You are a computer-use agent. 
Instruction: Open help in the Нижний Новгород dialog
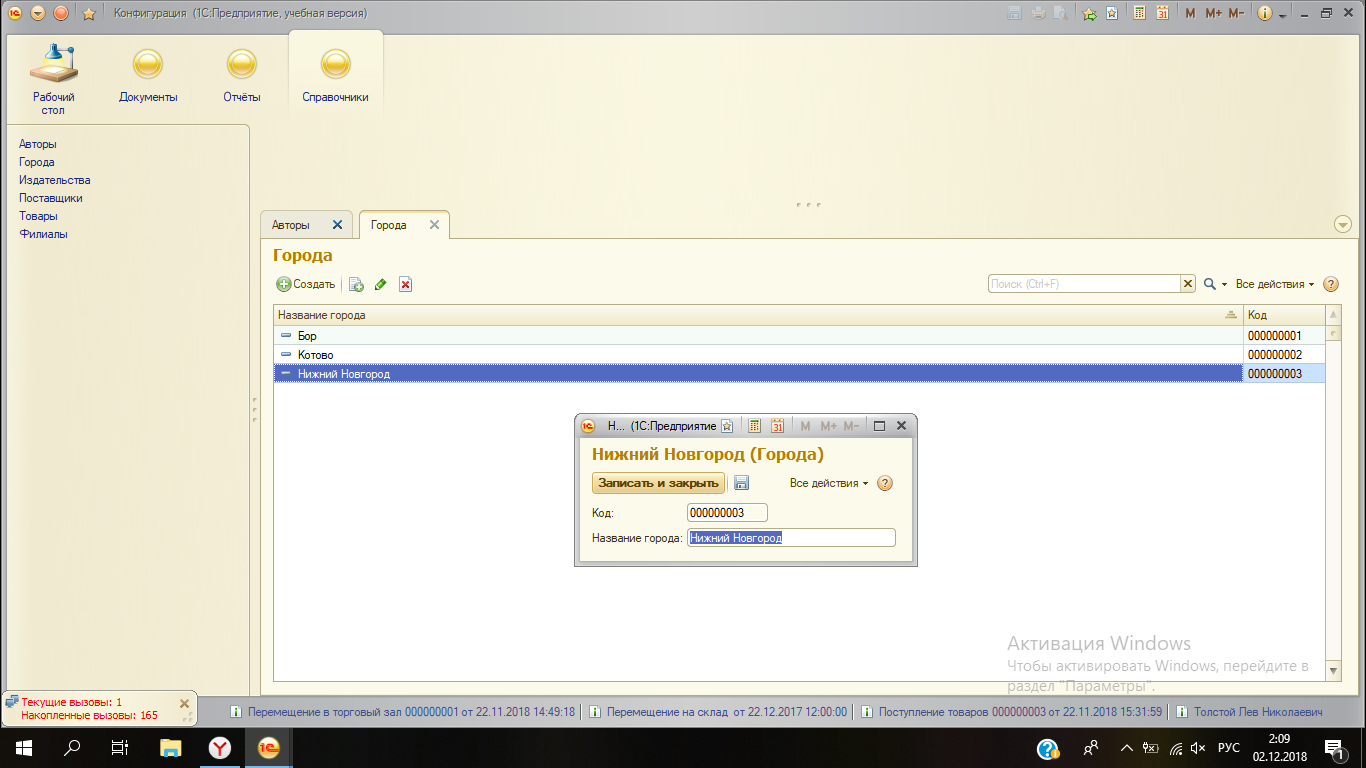pyautogui.click(x=884, y=483)
